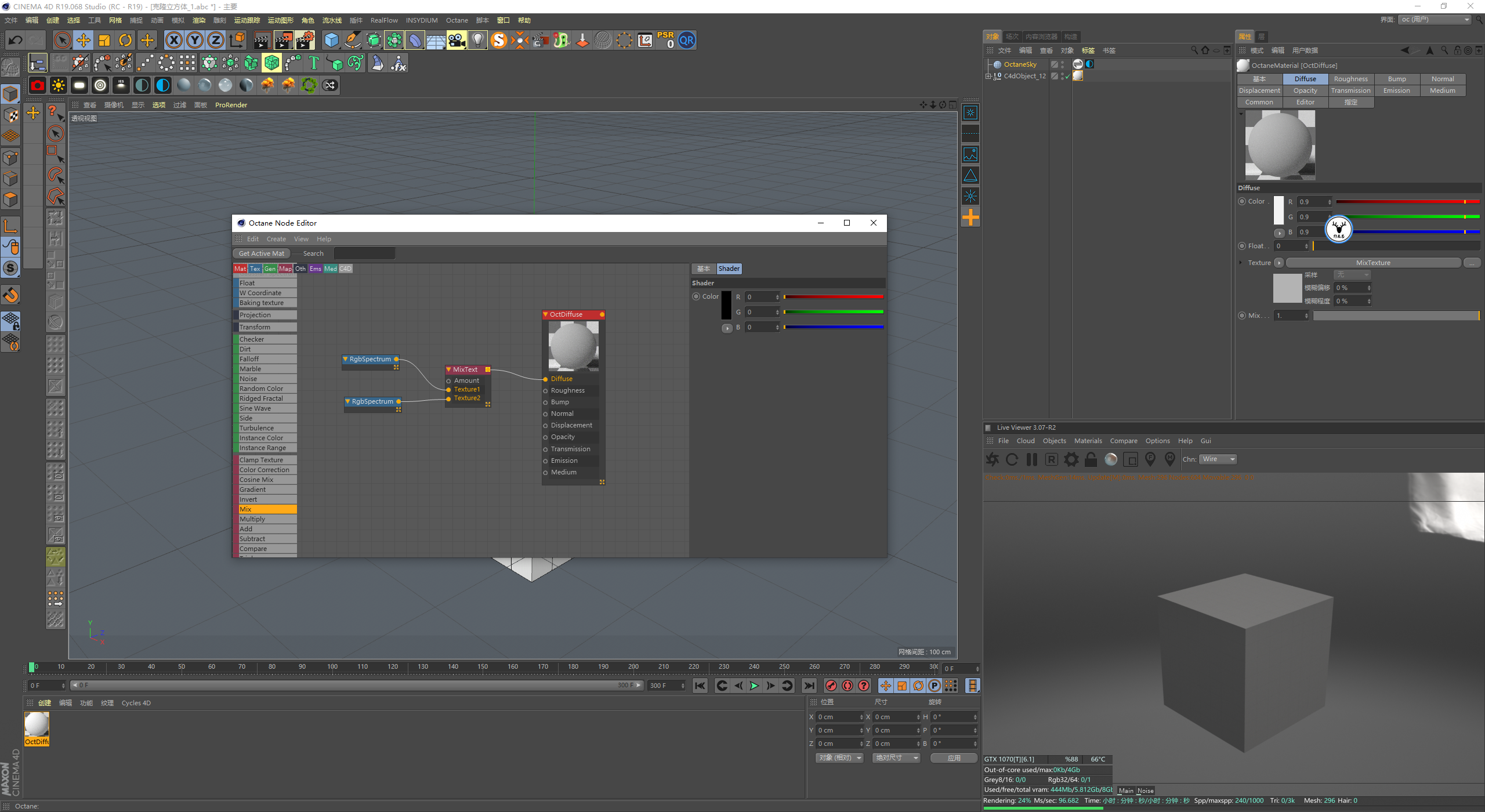The height and width of the screenshot is (812, 1485).
Task: Select the Shader tab in Node Editor
Action: (x=729, y=269)
